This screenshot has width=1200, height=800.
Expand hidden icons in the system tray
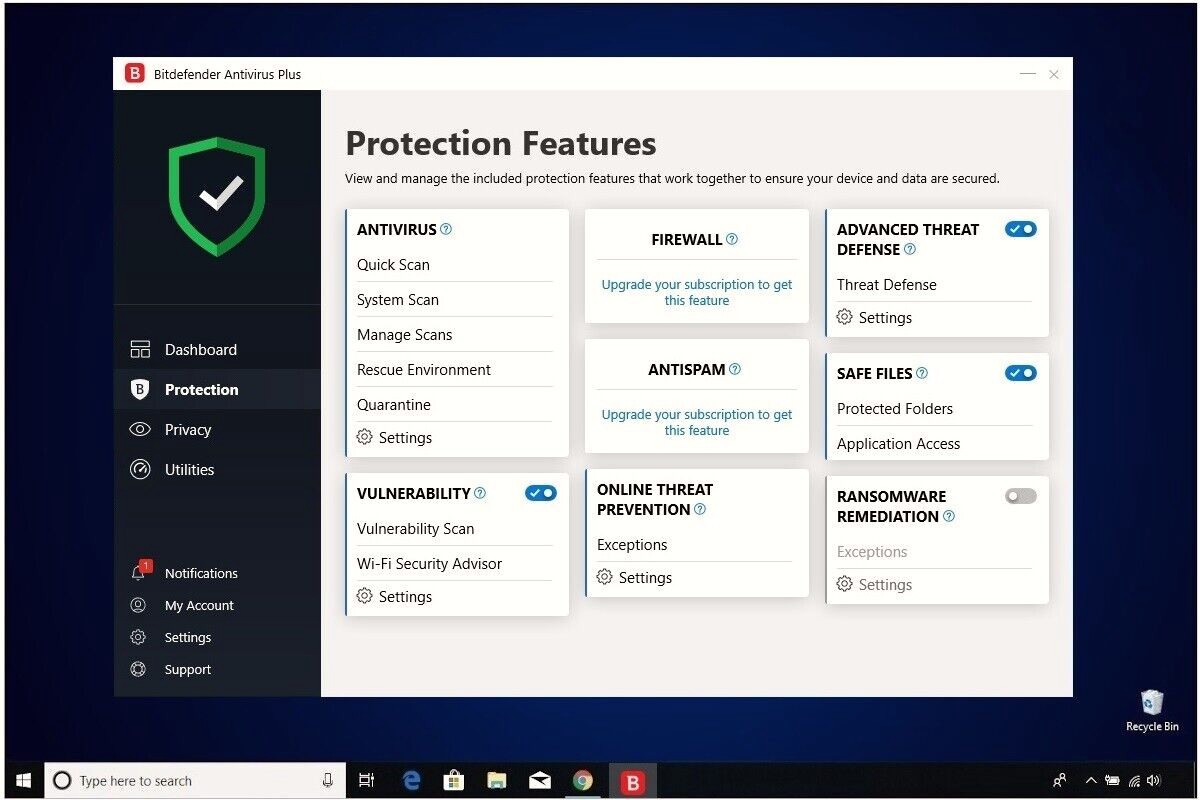click(1090, 780)
